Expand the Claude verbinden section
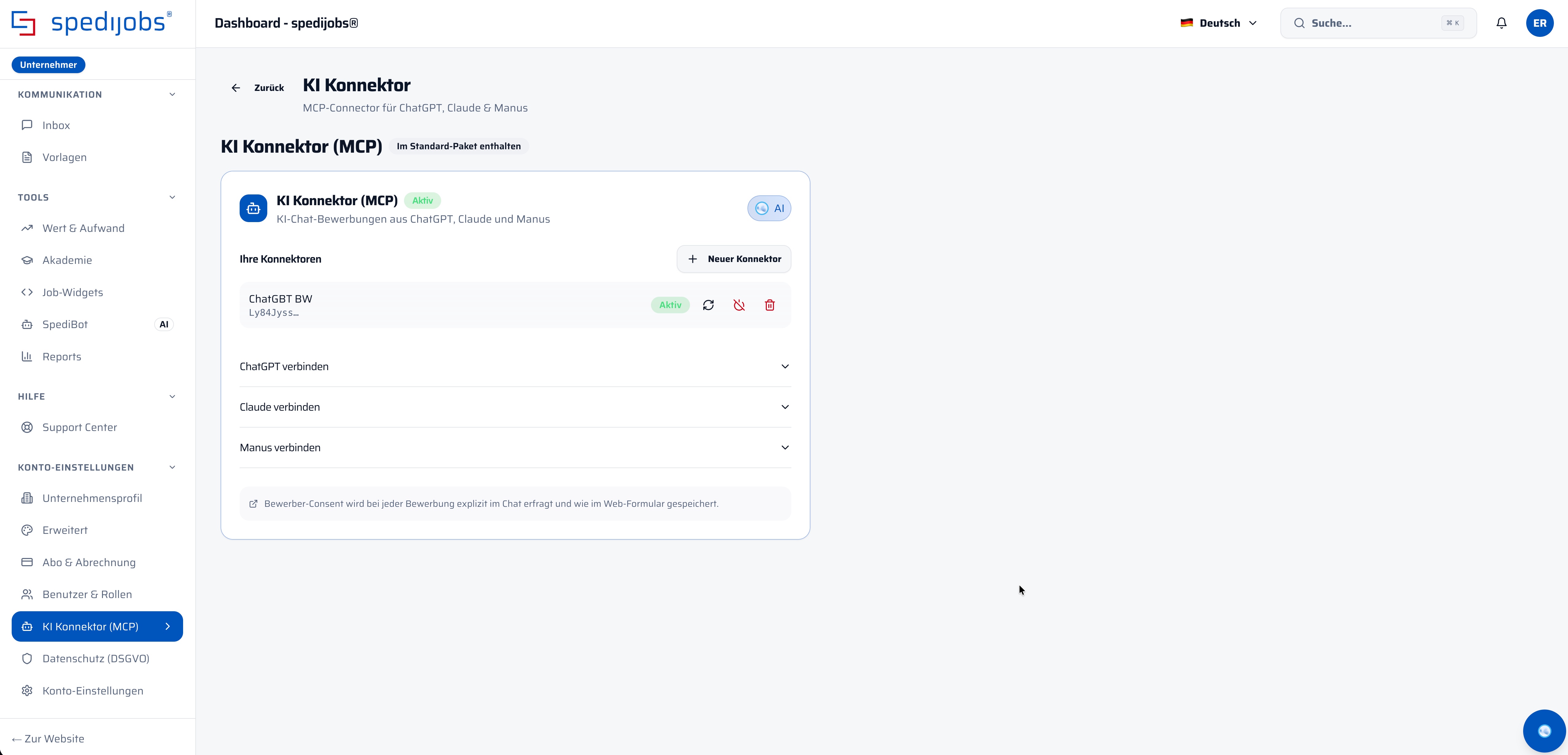 515,407
